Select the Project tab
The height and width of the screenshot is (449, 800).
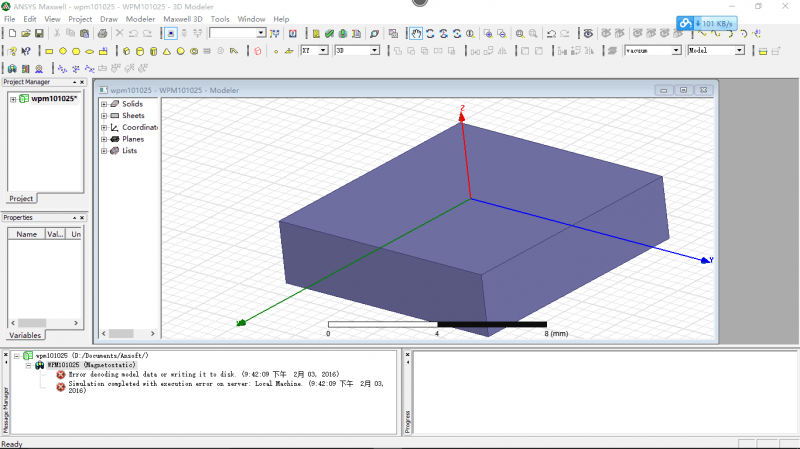click(x=21, y=198)
